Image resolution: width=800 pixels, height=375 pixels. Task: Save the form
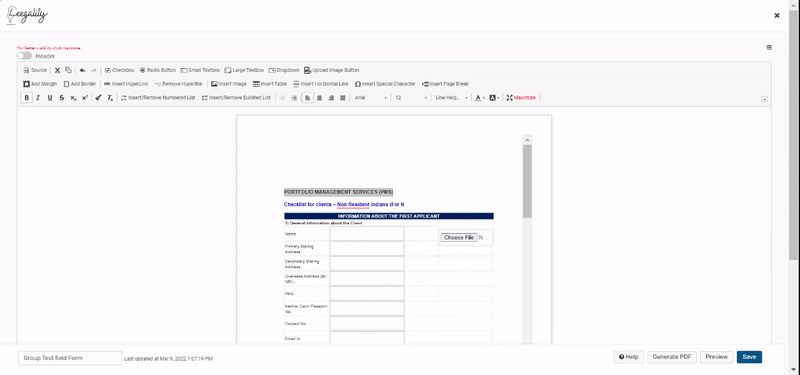[749, 357]
